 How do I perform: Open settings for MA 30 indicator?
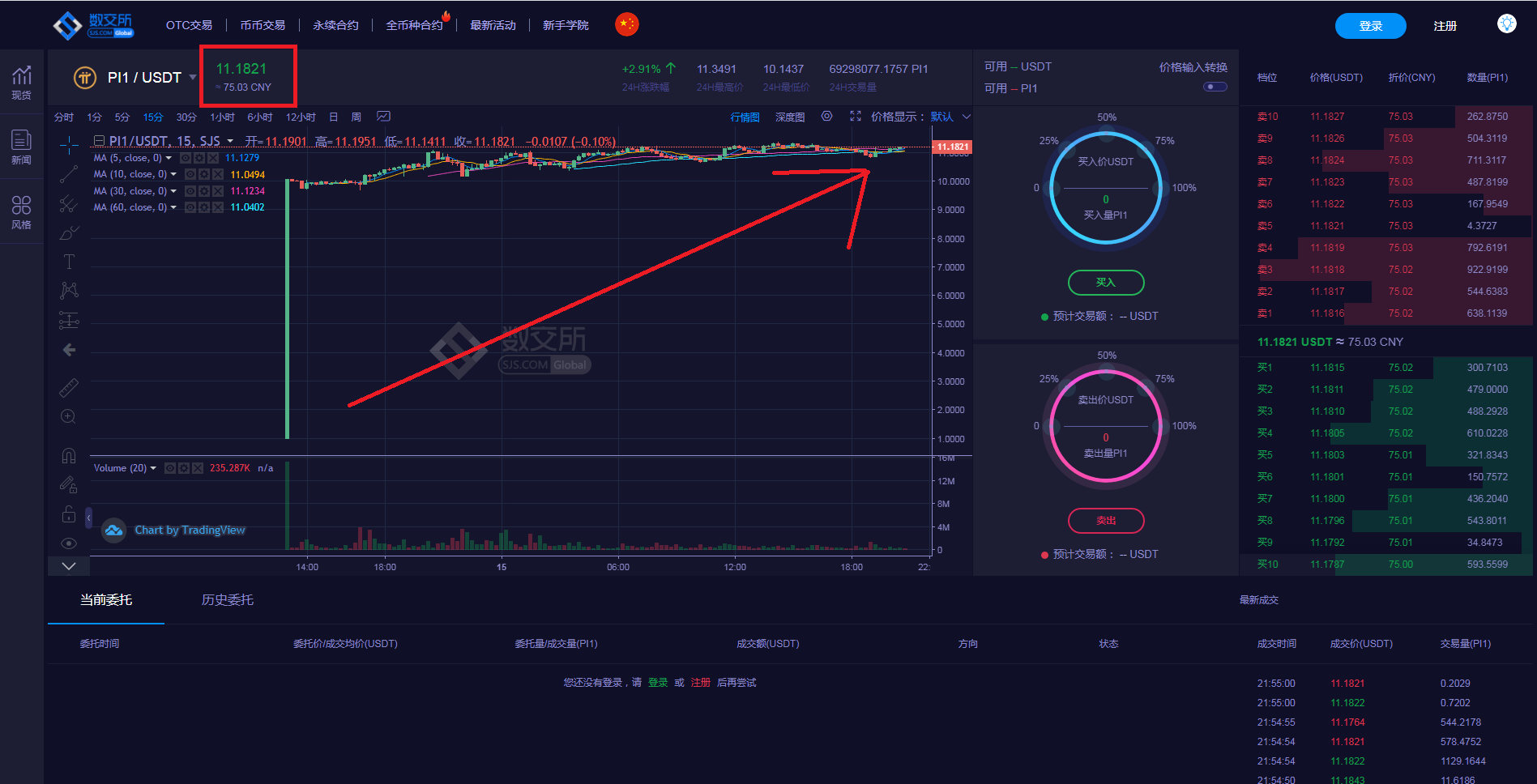click(x=204, y=191)
